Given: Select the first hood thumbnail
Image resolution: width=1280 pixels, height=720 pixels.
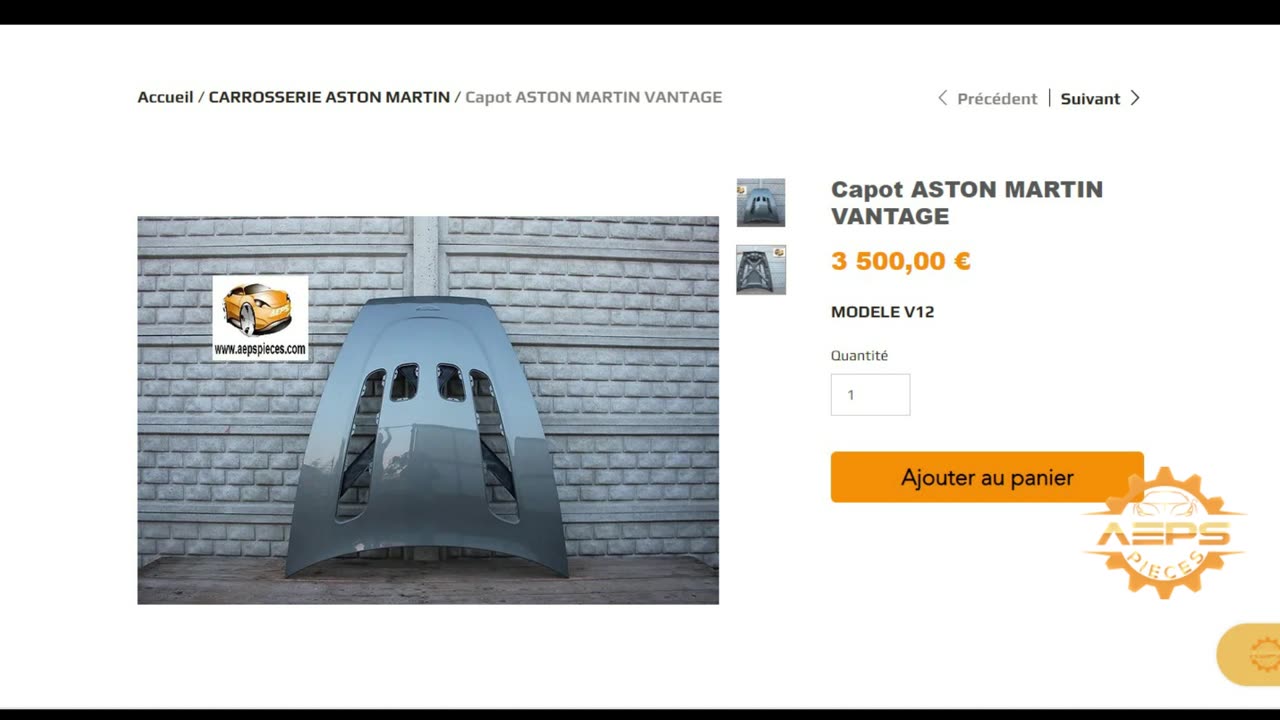Looking at the screenshot, I should [x=761, y=203].
